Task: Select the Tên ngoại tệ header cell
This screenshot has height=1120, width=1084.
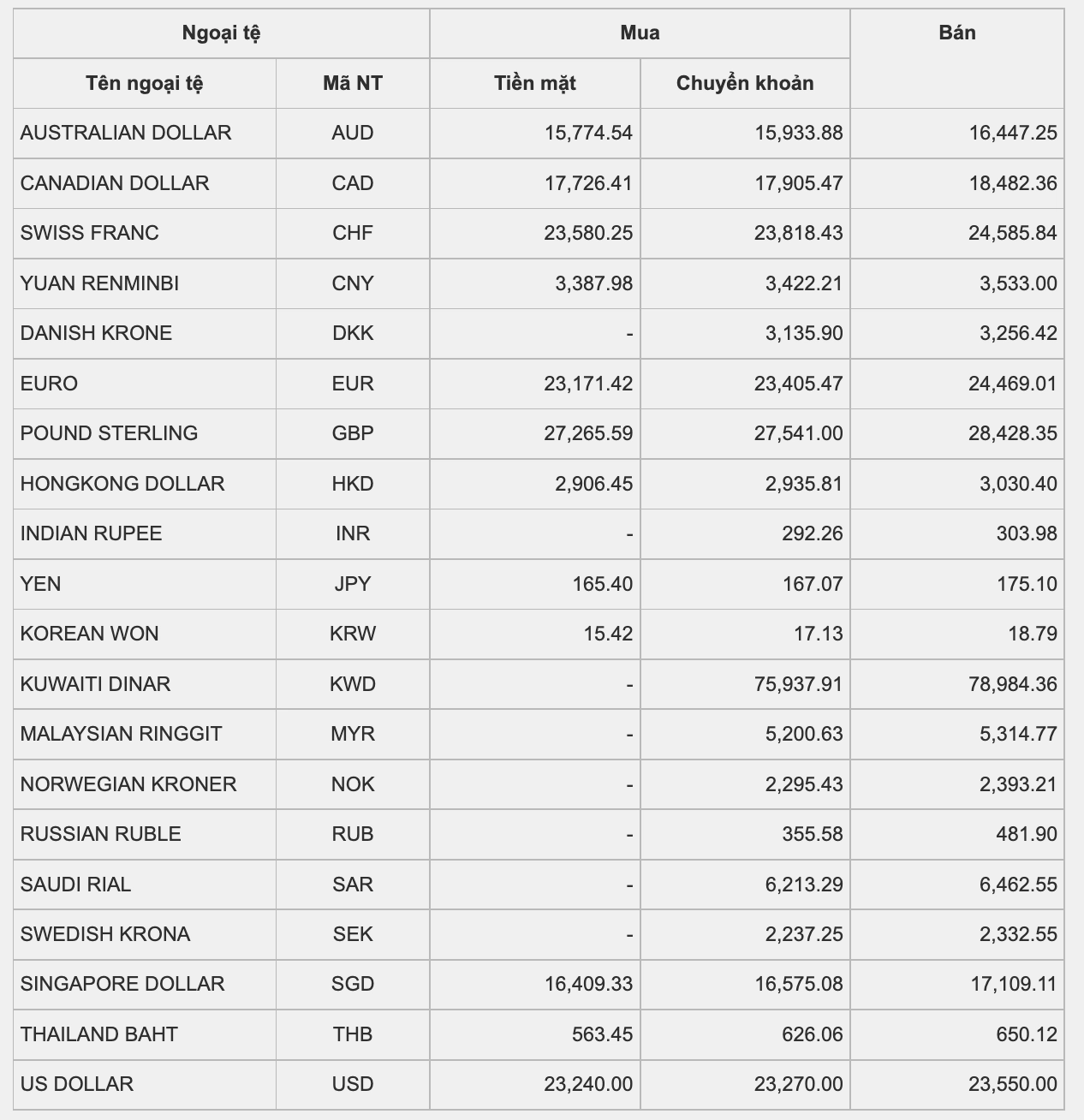Action: pos(145,83)
